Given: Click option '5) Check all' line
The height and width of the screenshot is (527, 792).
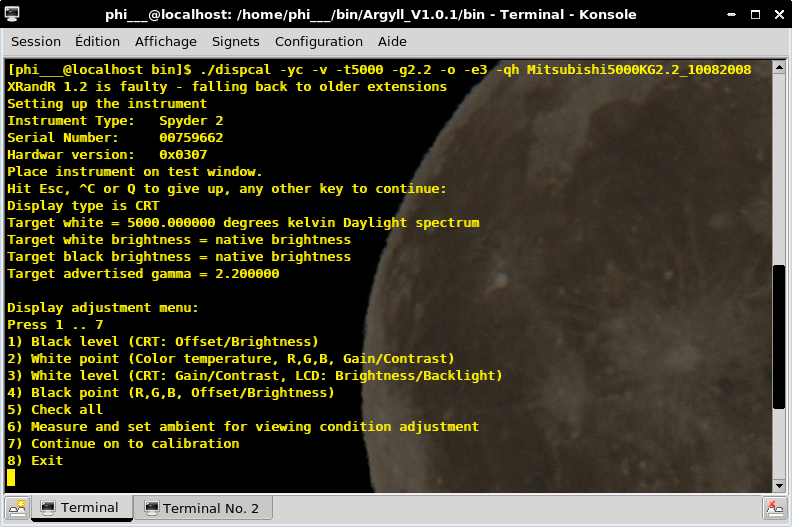Looking at the screenshot, I should [55, 410].
